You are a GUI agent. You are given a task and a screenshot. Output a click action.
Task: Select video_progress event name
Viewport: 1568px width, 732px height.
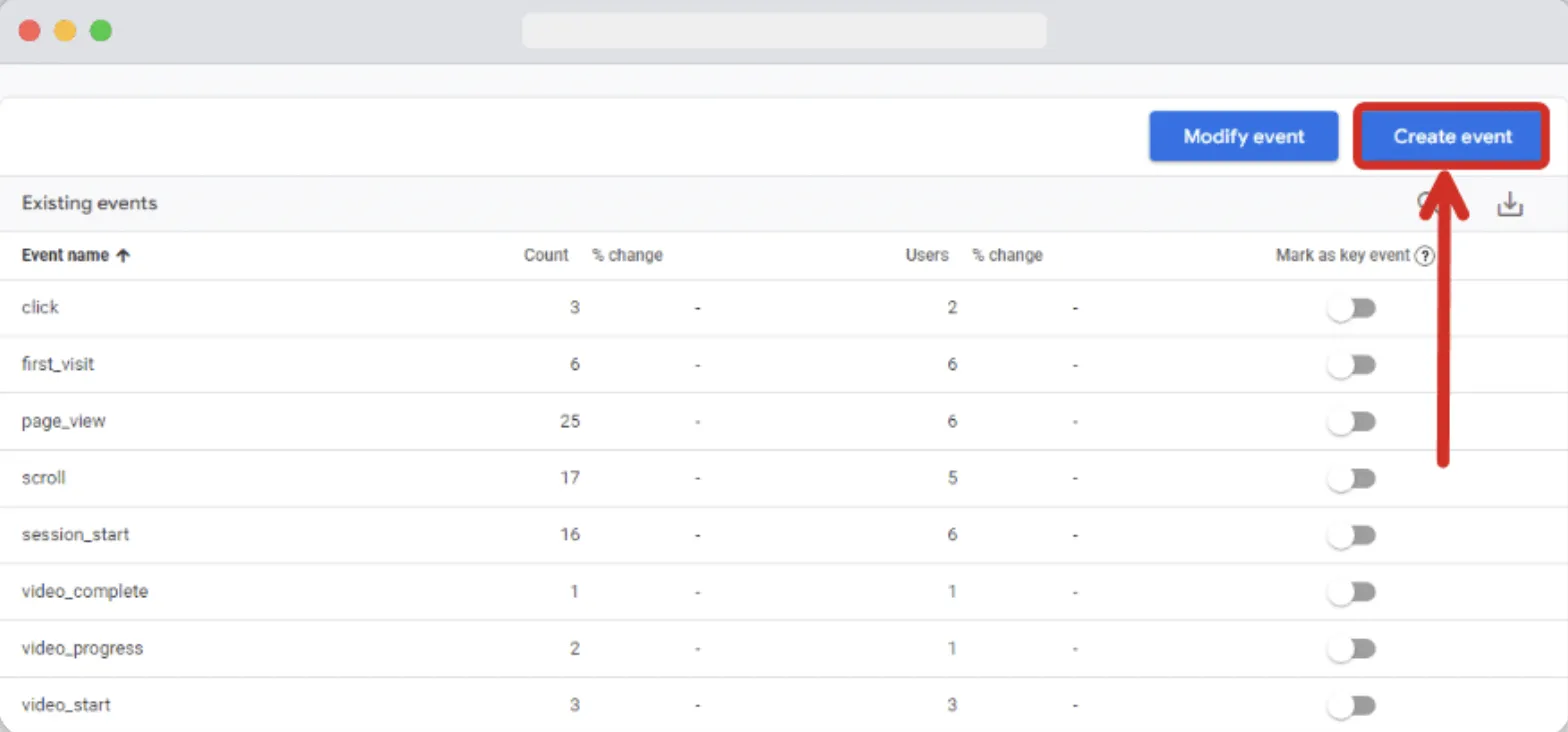point(83,648)
